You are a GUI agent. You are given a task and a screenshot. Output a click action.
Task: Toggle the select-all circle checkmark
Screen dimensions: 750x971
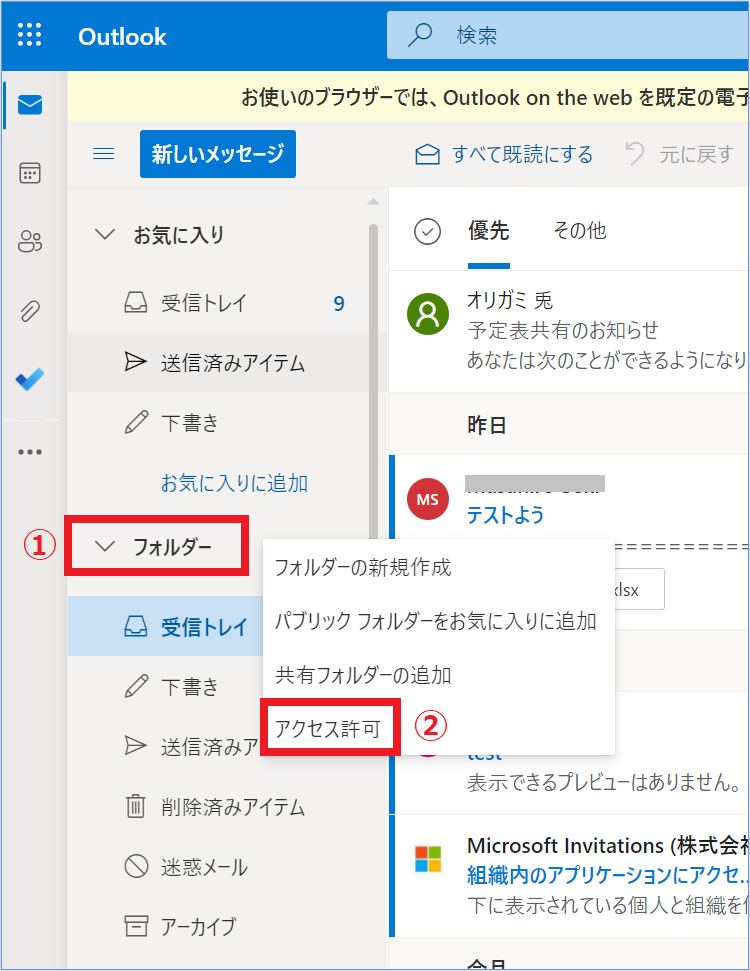pos(427,232)
